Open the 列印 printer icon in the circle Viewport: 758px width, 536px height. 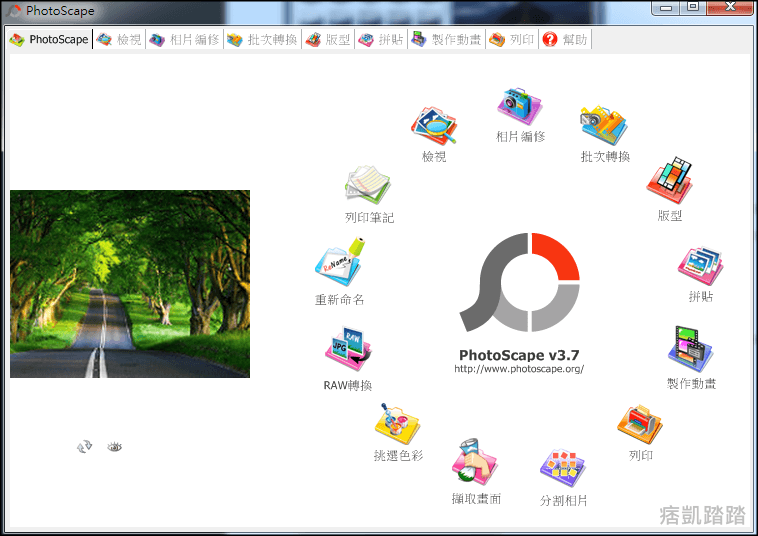pos(640,424)
